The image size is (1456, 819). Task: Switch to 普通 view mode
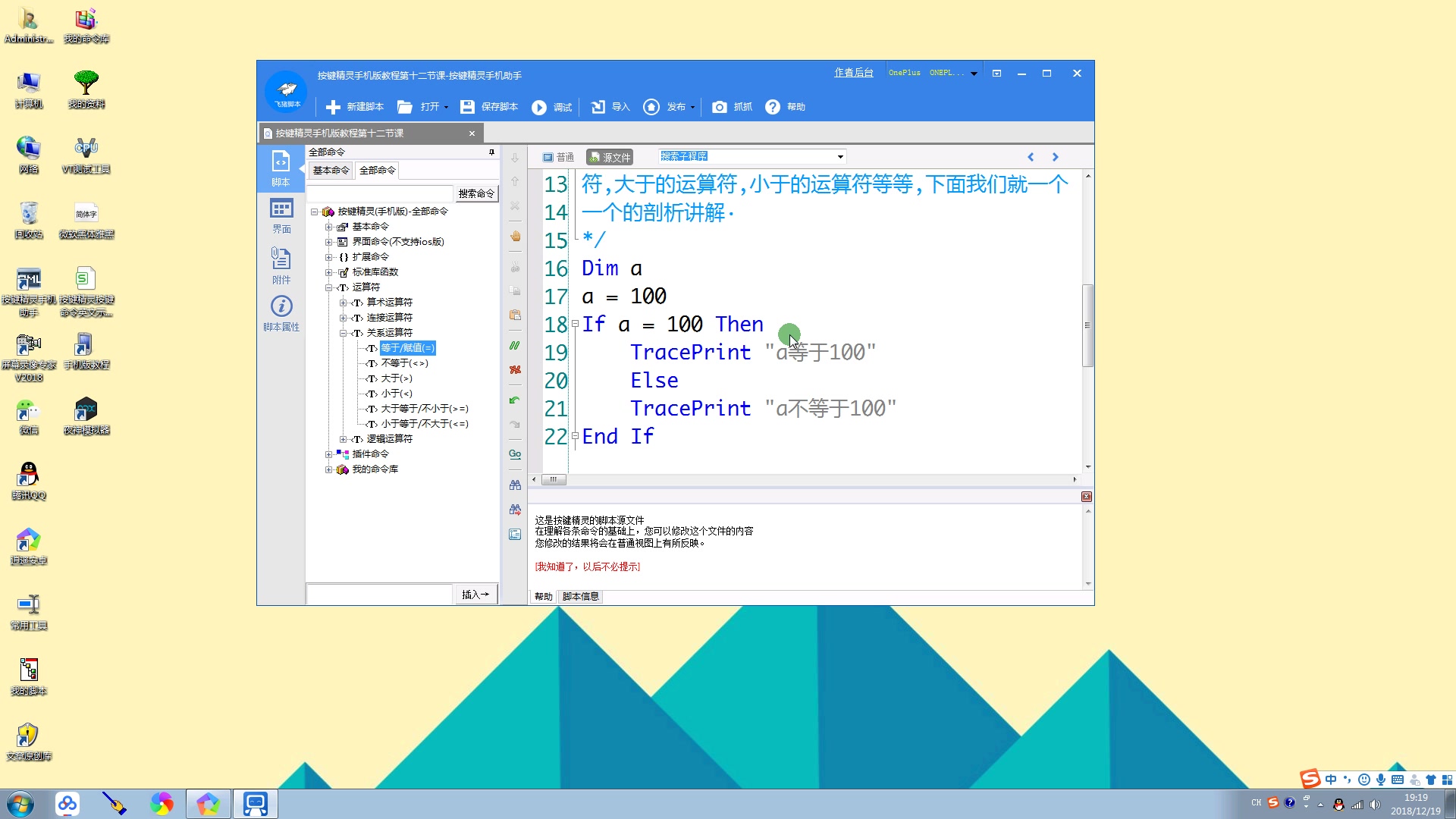coord(558,157)
